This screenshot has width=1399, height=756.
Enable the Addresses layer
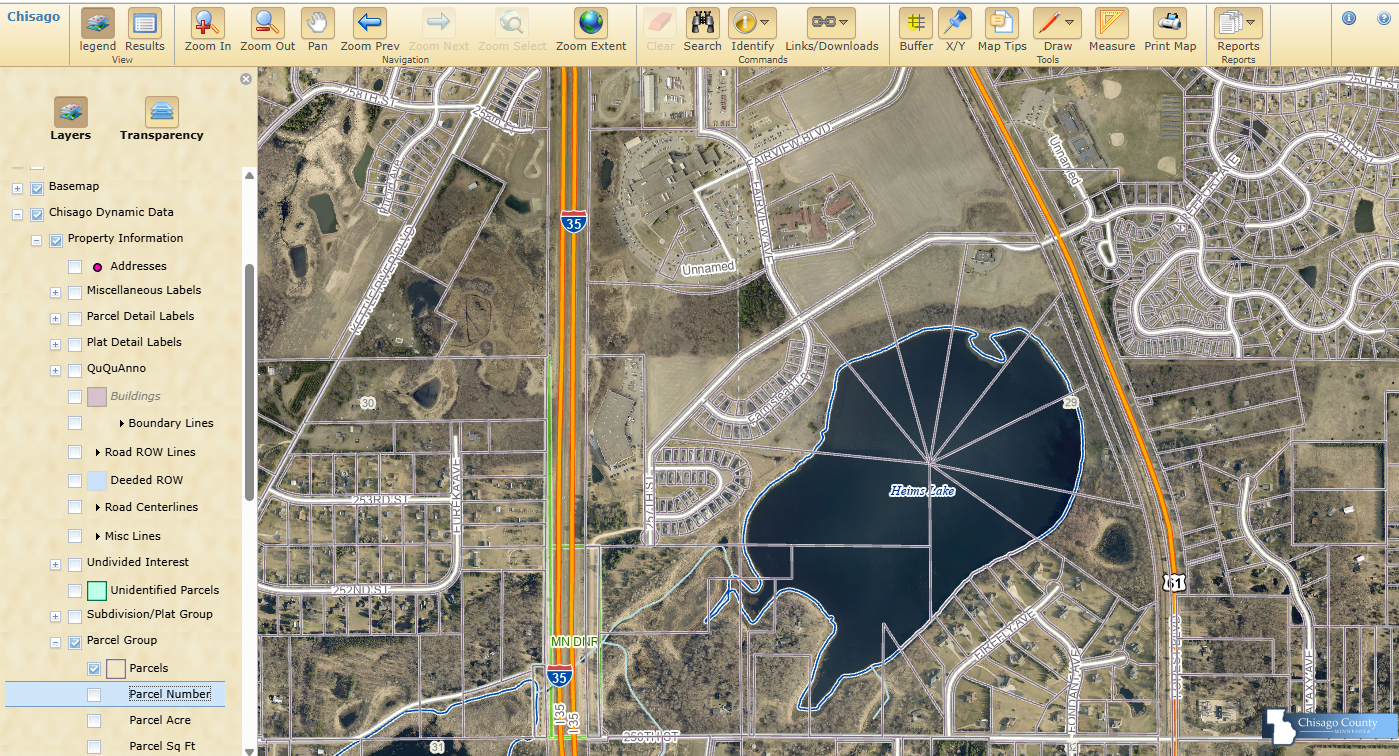pos(75,267)
